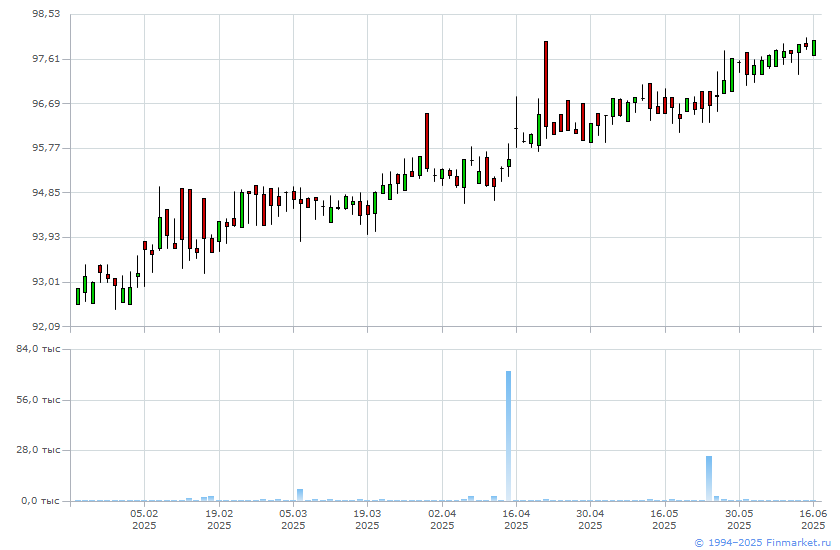This screenshot has width=840, height=550.
Task: Select the 93,93 price axis label
Action: click(x=47, y=237)
